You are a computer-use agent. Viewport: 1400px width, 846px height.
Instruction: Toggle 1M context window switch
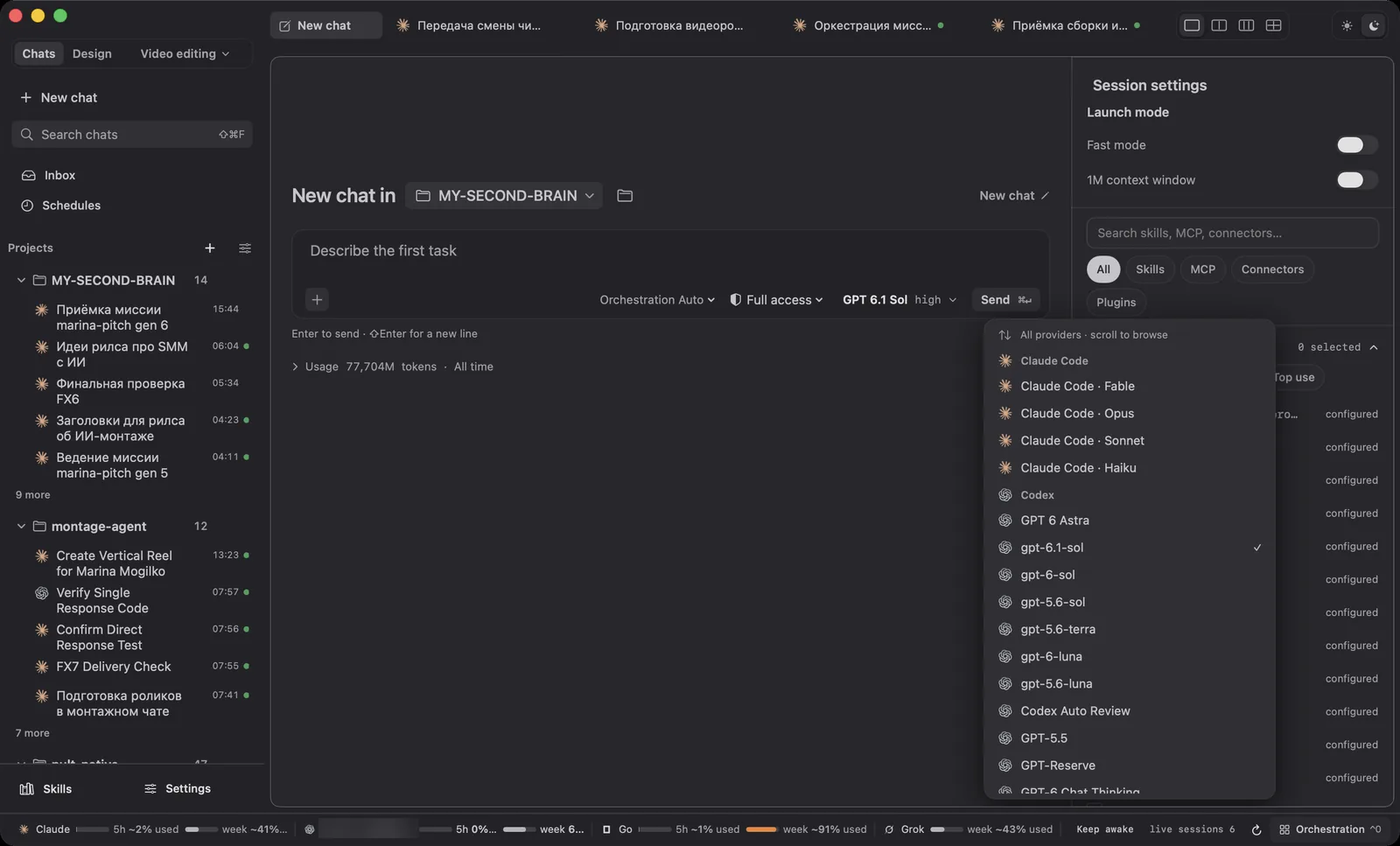pyautogui.click(x=1356, y=180)
